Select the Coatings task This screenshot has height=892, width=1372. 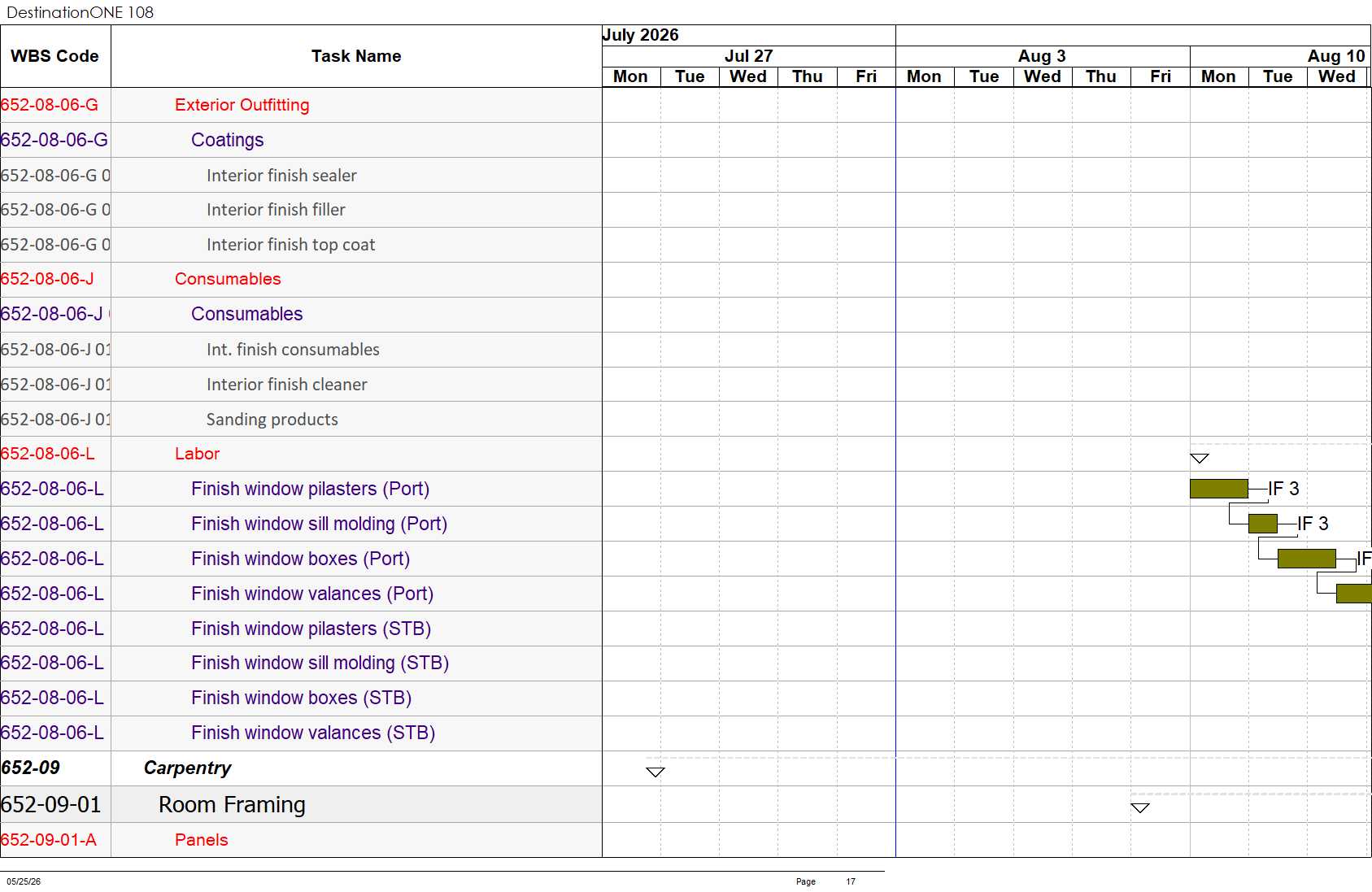(x=228, y=140)
